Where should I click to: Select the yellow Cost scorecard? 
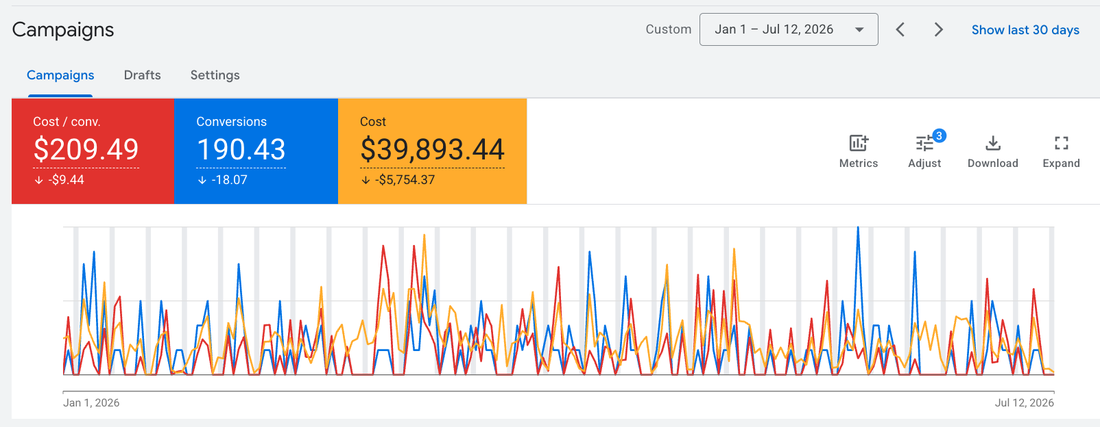pyautogui.click(x=432, y=151)
